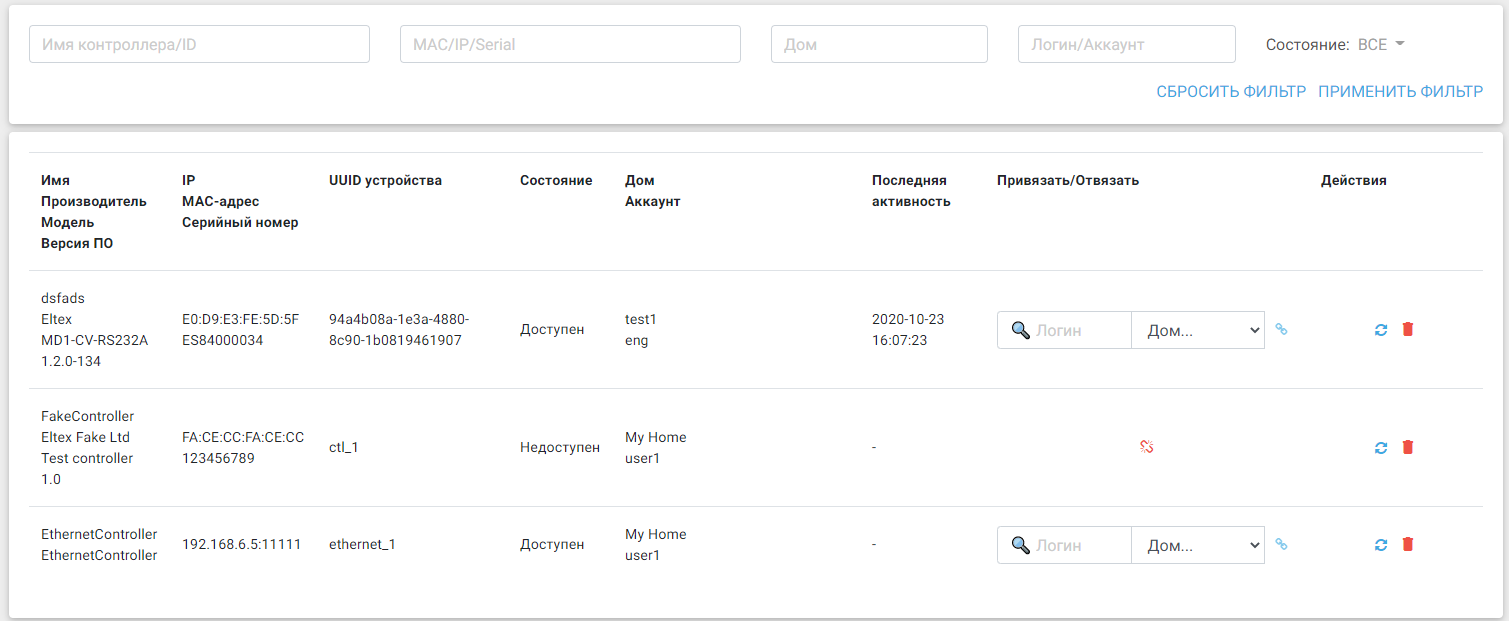Expand Дом dropdown in dsfads row
1509x621 pixels.
pyautogui.click(x=1198, y=330)
